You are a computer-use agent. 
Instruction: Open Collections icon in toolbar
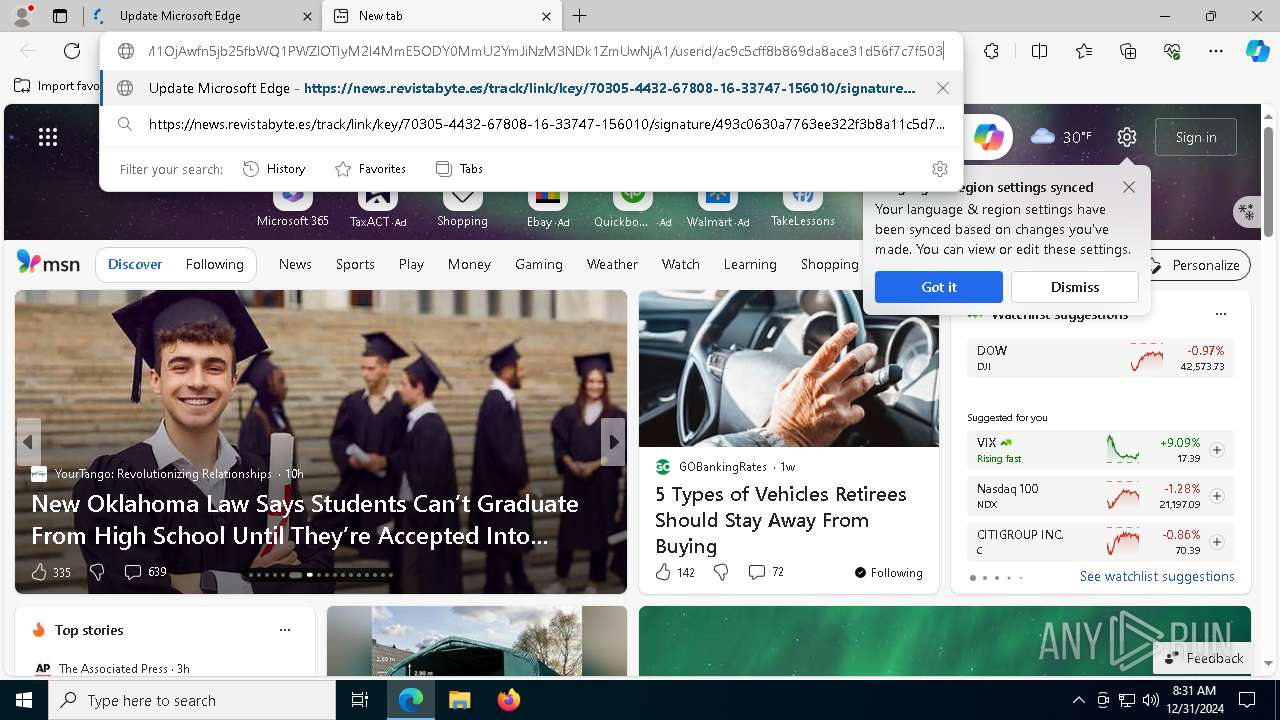pyautogui.click(x=1128, y=51)
